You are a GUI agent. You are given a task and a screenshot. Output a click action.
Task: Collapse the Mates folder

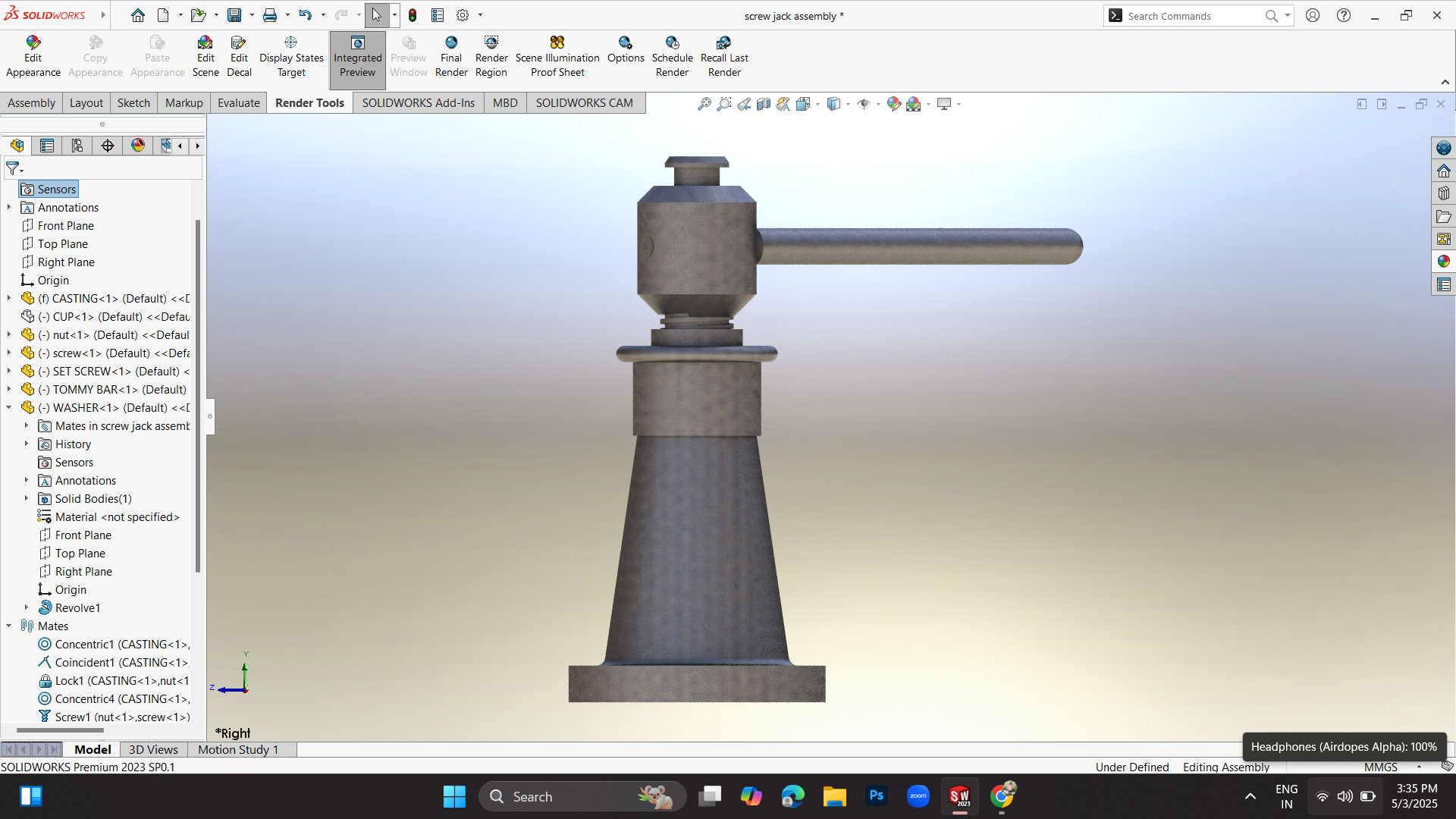pyautogui.click(x=9, y=626)
